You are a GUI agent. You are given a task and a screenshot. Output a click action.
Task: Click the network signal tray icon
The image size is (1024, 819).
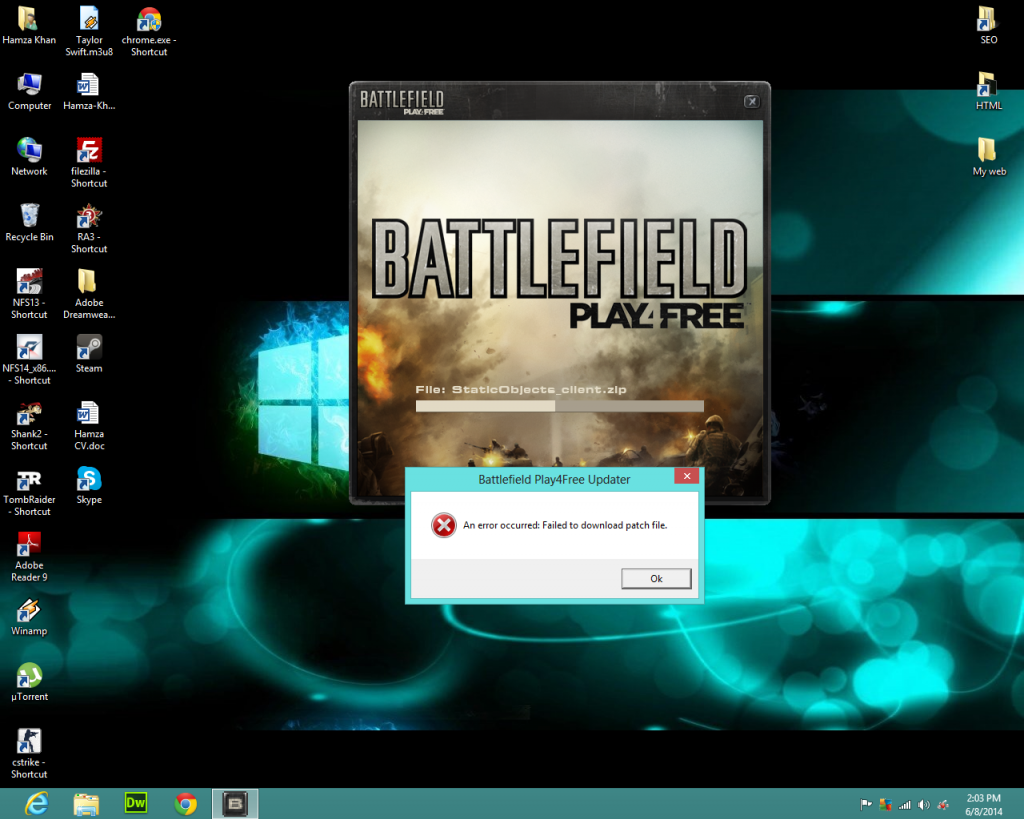904,805
